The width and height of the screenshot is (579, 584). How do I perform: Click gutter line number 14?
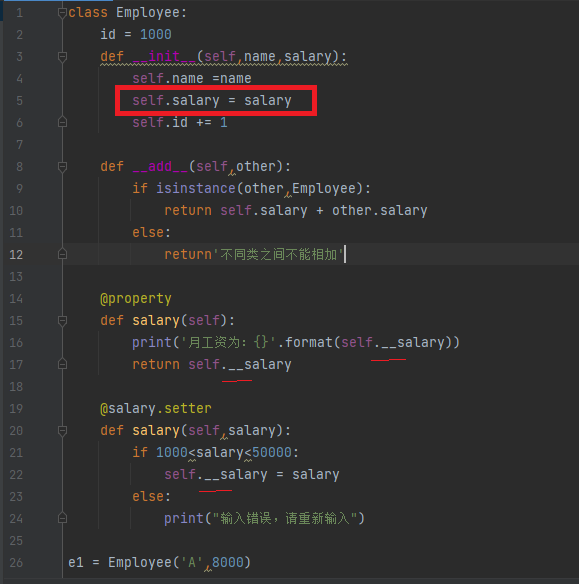16,299
